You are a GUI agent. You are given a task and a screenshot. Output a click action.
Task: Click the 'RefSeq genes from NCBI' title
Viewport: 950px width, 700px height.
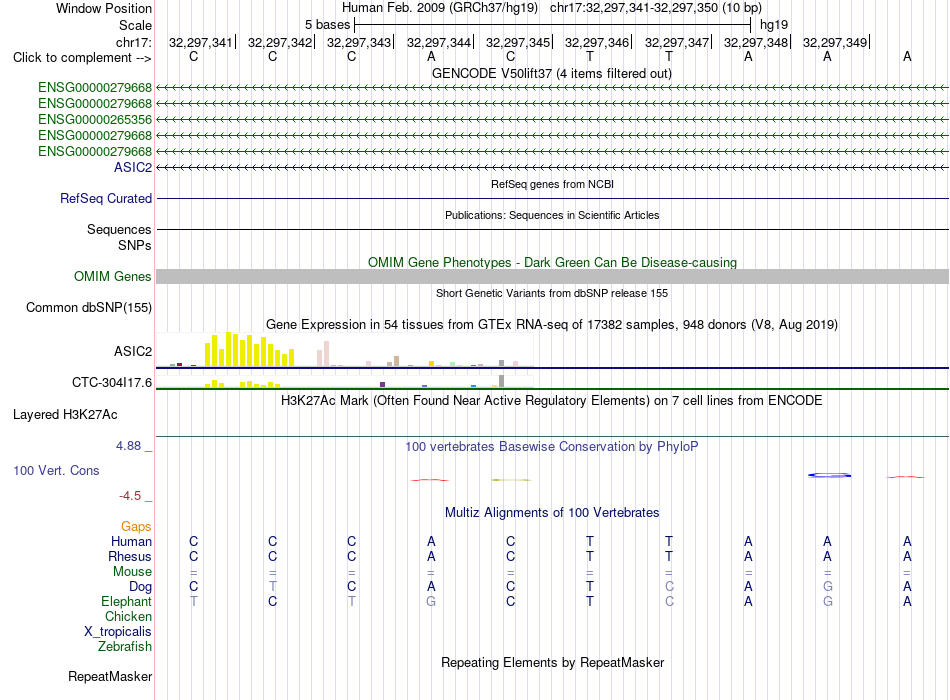point(553,184)
